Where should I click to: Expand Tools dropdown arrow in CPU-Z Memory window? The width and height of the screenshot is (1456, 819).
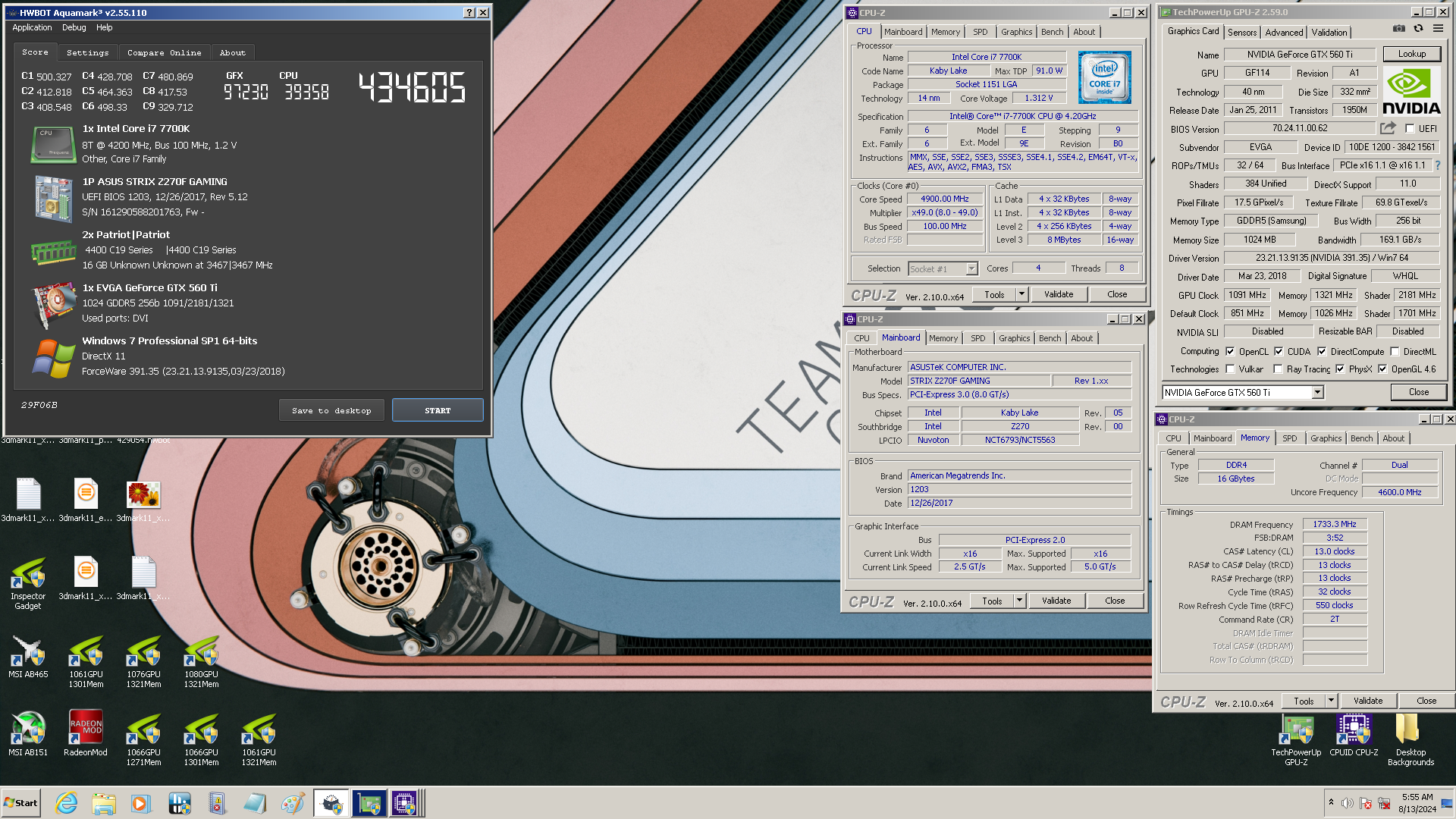[1331, 701]
